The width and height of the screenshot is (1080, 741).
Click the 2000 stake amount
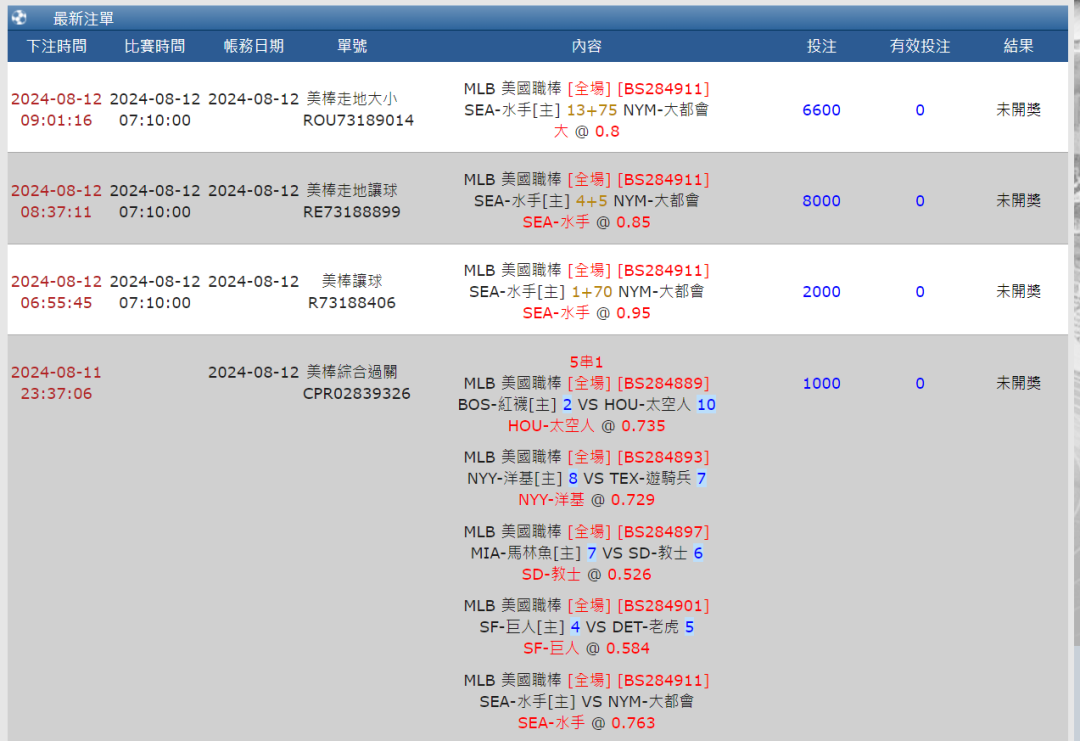821,292
